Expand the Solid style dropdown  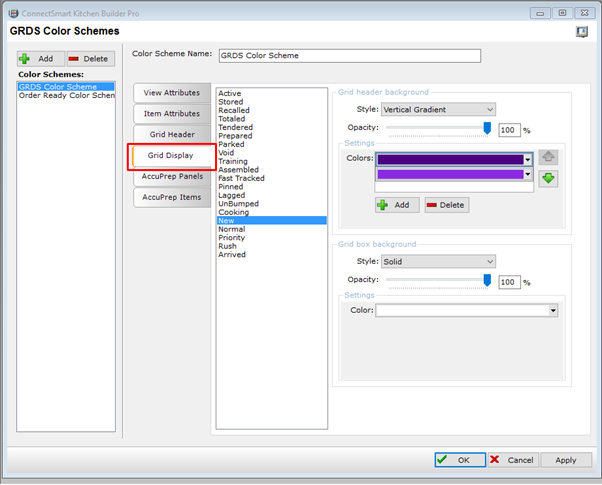(x=437, y=262)
